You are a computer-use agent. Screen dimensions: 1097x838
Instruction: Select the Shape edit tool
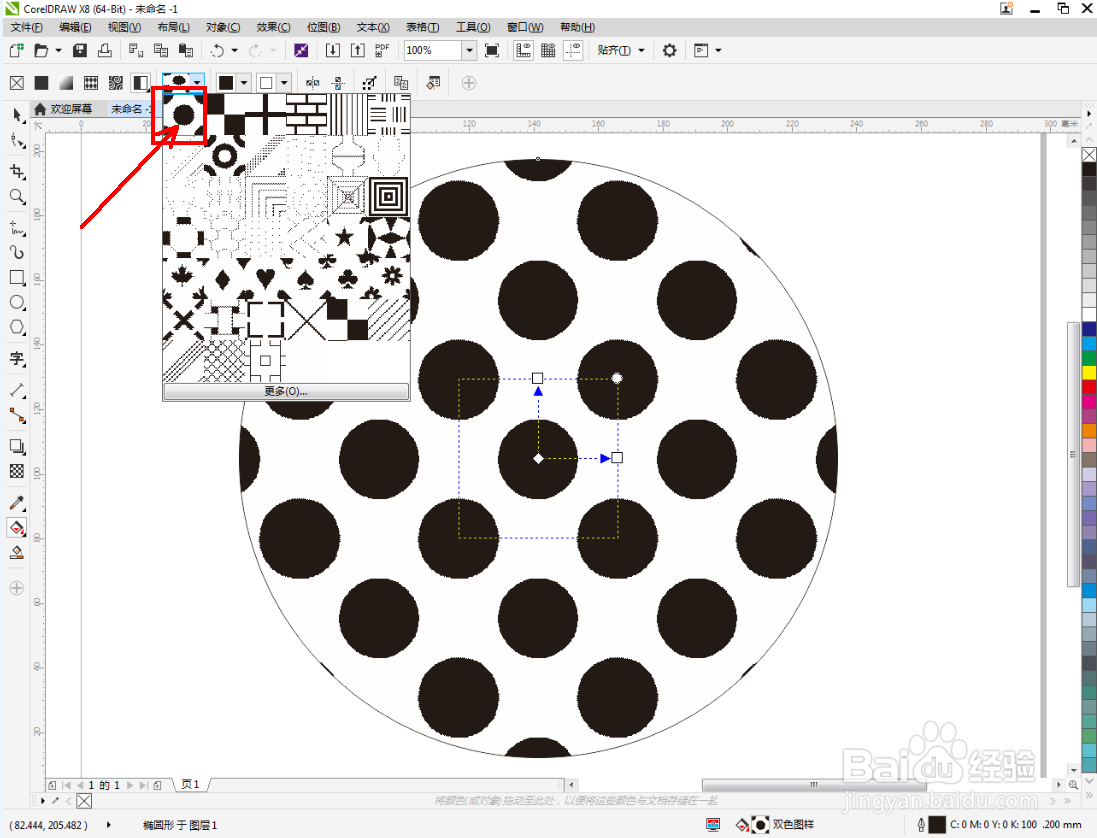coord(17,141)
